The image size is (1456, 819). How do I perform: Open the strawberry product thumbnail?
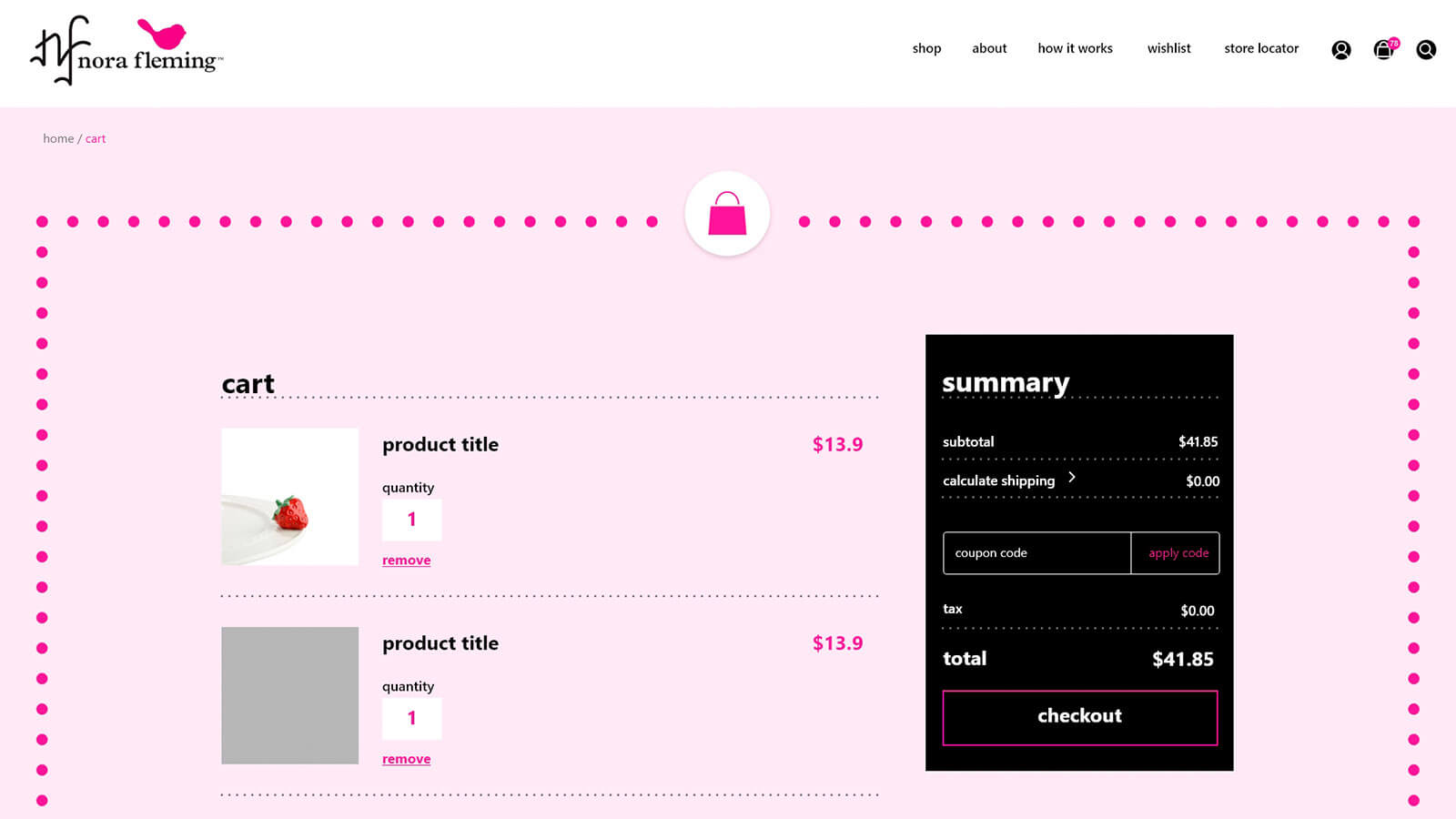289,497
